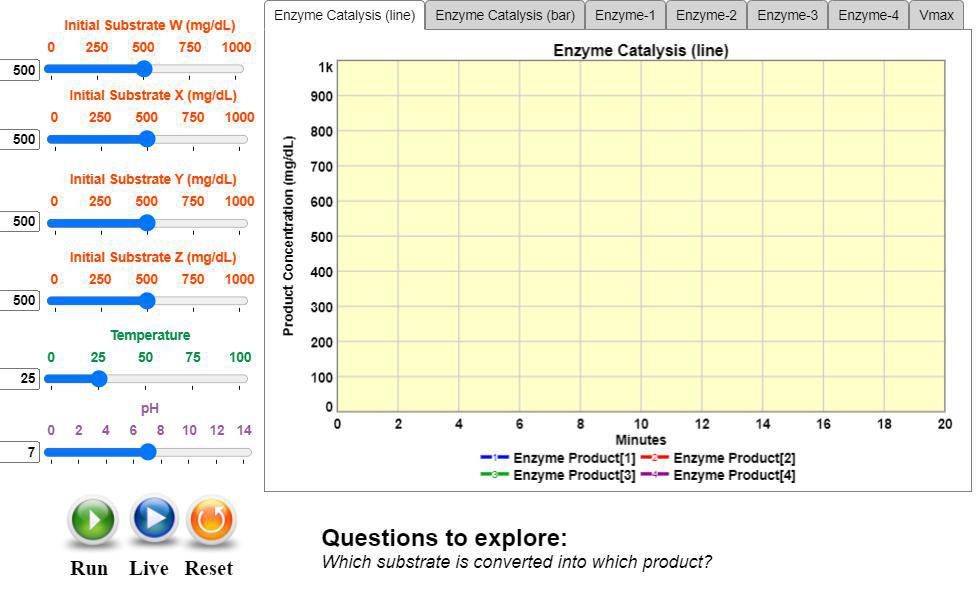Screen dimensions: 977x589
Task: Open the Enzyme-1 tab
Action: [x=625, y=15]
